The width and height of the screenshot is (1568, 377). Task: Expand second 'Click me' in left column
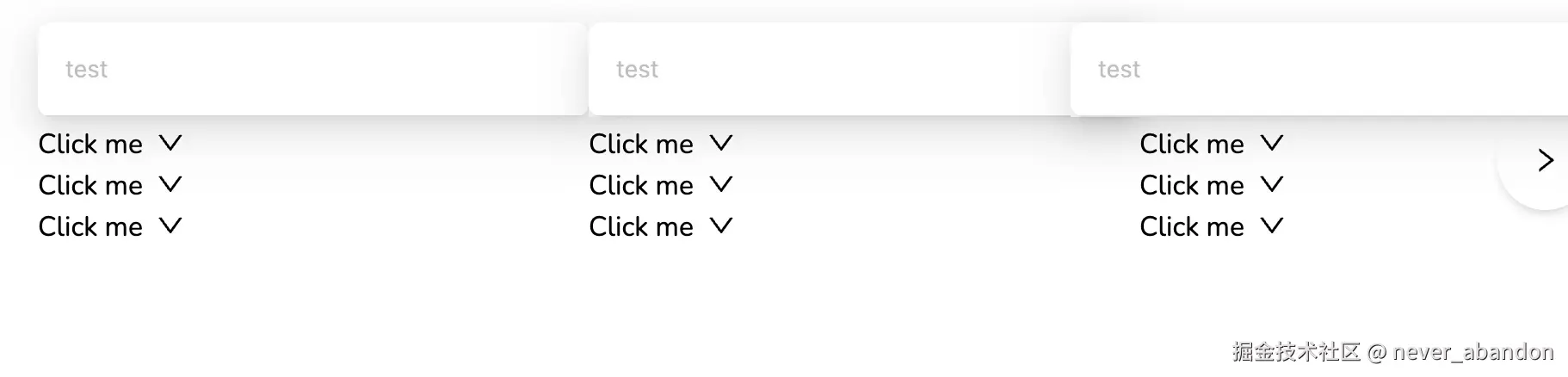[91, 185]
